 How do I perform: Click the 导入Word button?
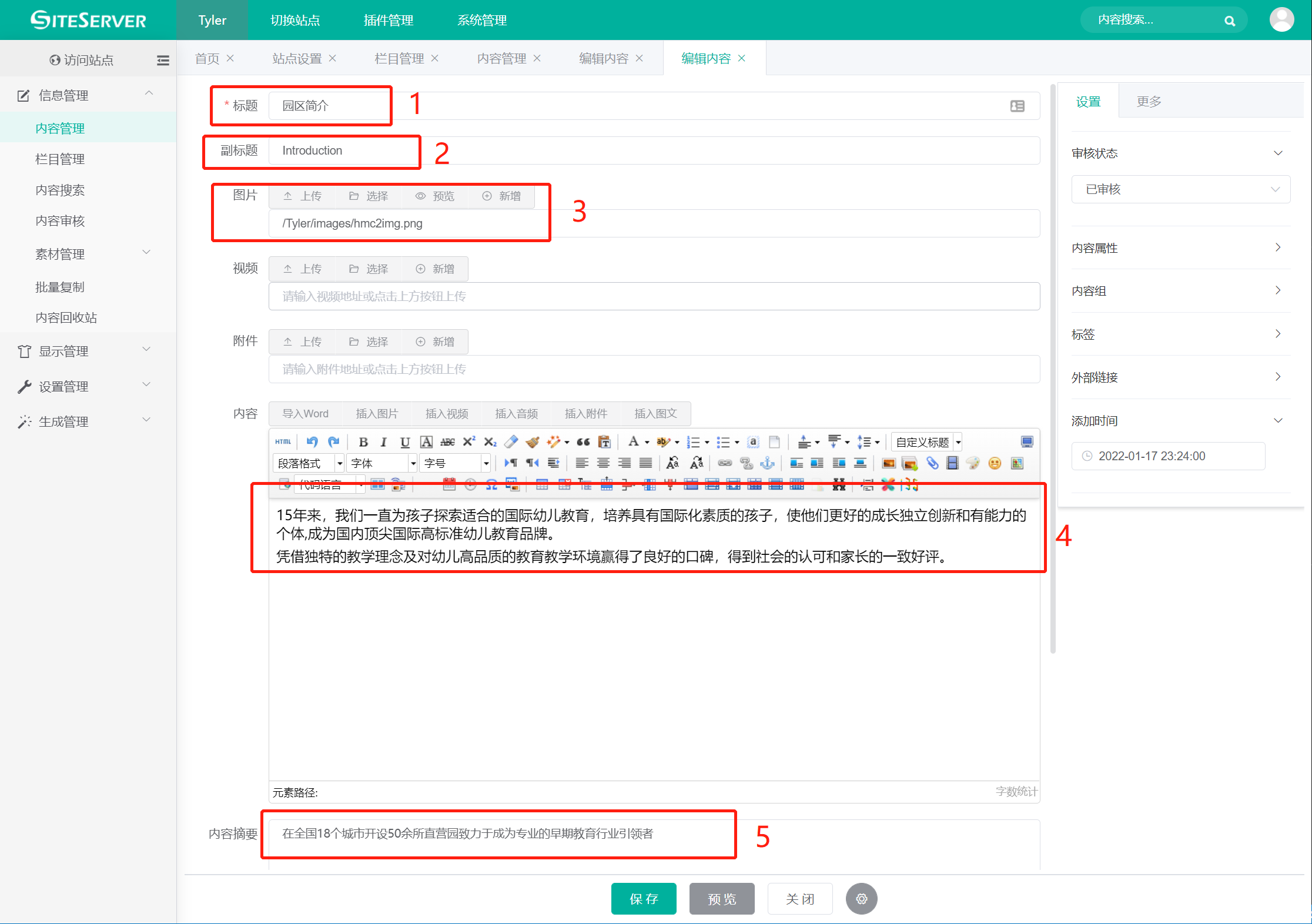(305, 414)
